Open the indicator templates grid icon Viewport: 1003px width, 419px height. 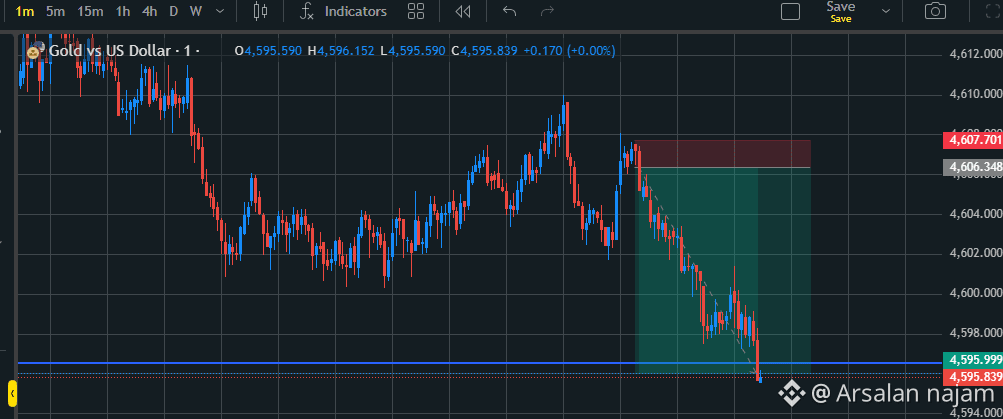pos(416,11)
